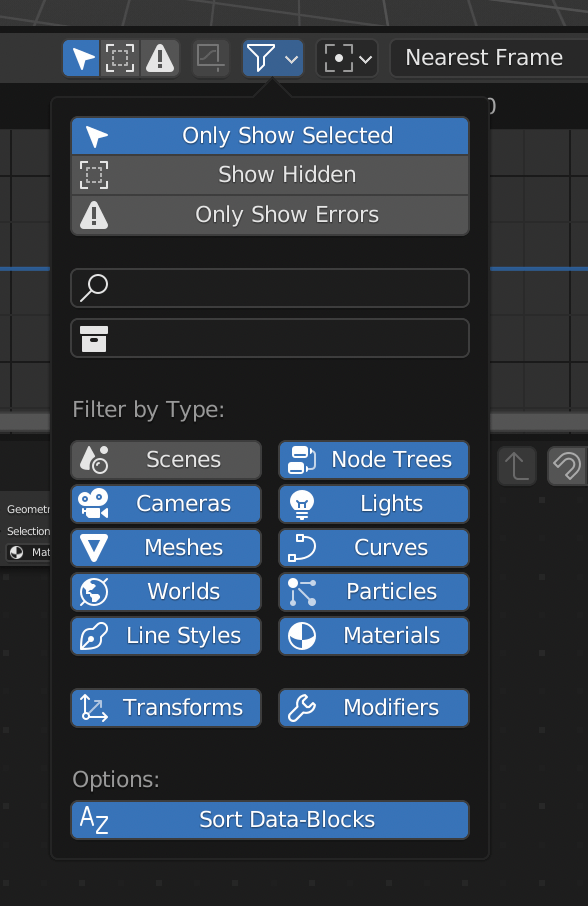Toggle the Scenes filter icon
The height and width of the screenshot is (906, 588).
tap(165, 459)
